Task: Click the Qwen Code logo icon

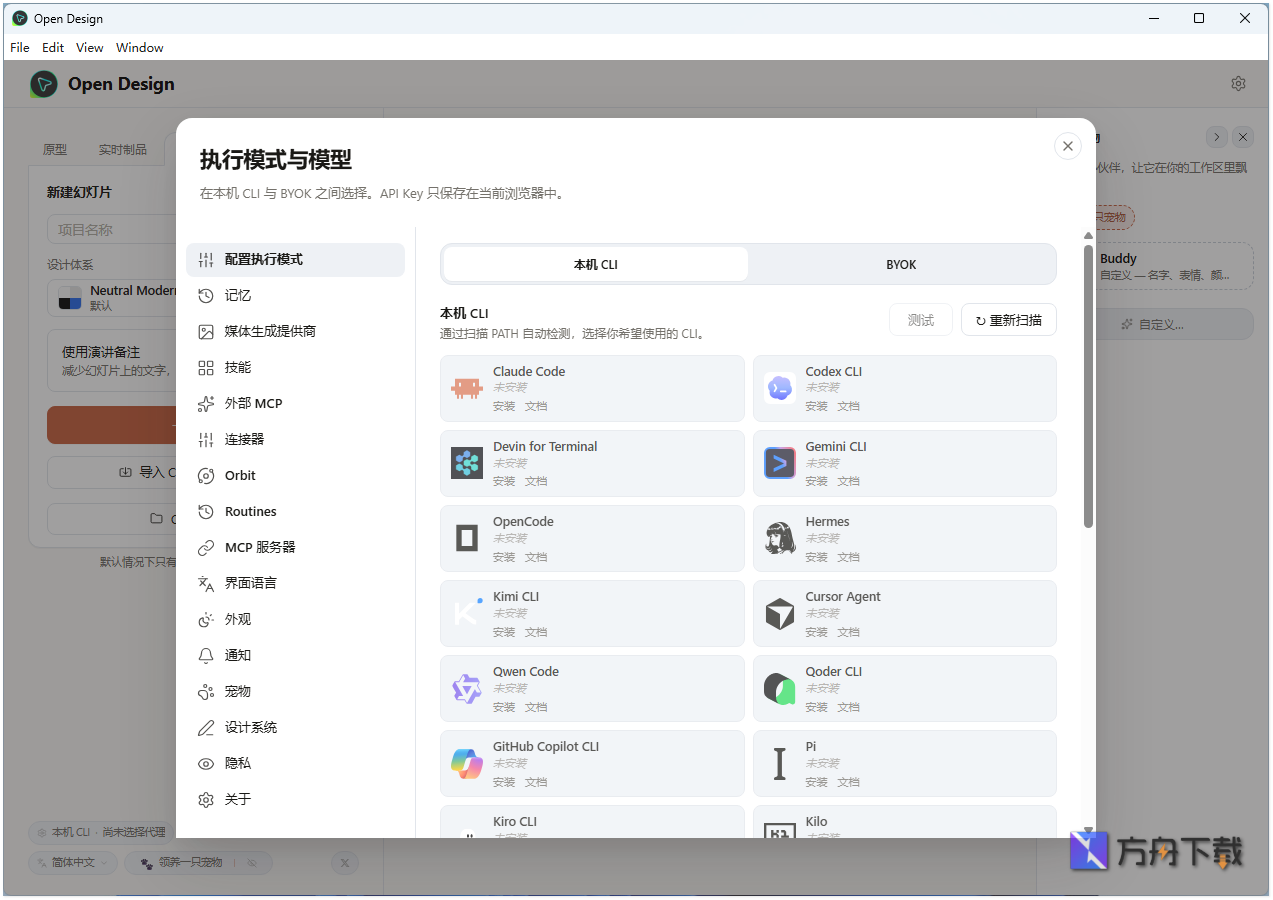Action: 467,688
